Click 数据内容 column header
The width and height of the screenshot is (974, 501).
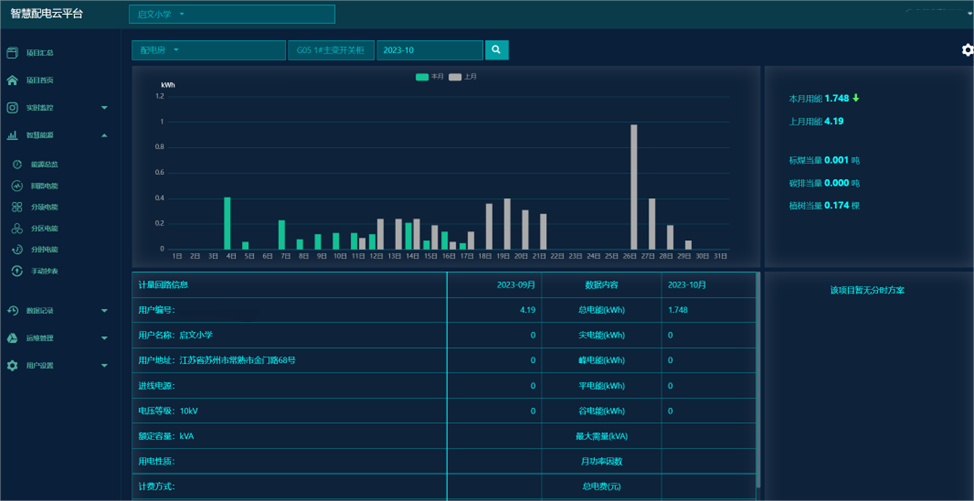coord(601,285)
